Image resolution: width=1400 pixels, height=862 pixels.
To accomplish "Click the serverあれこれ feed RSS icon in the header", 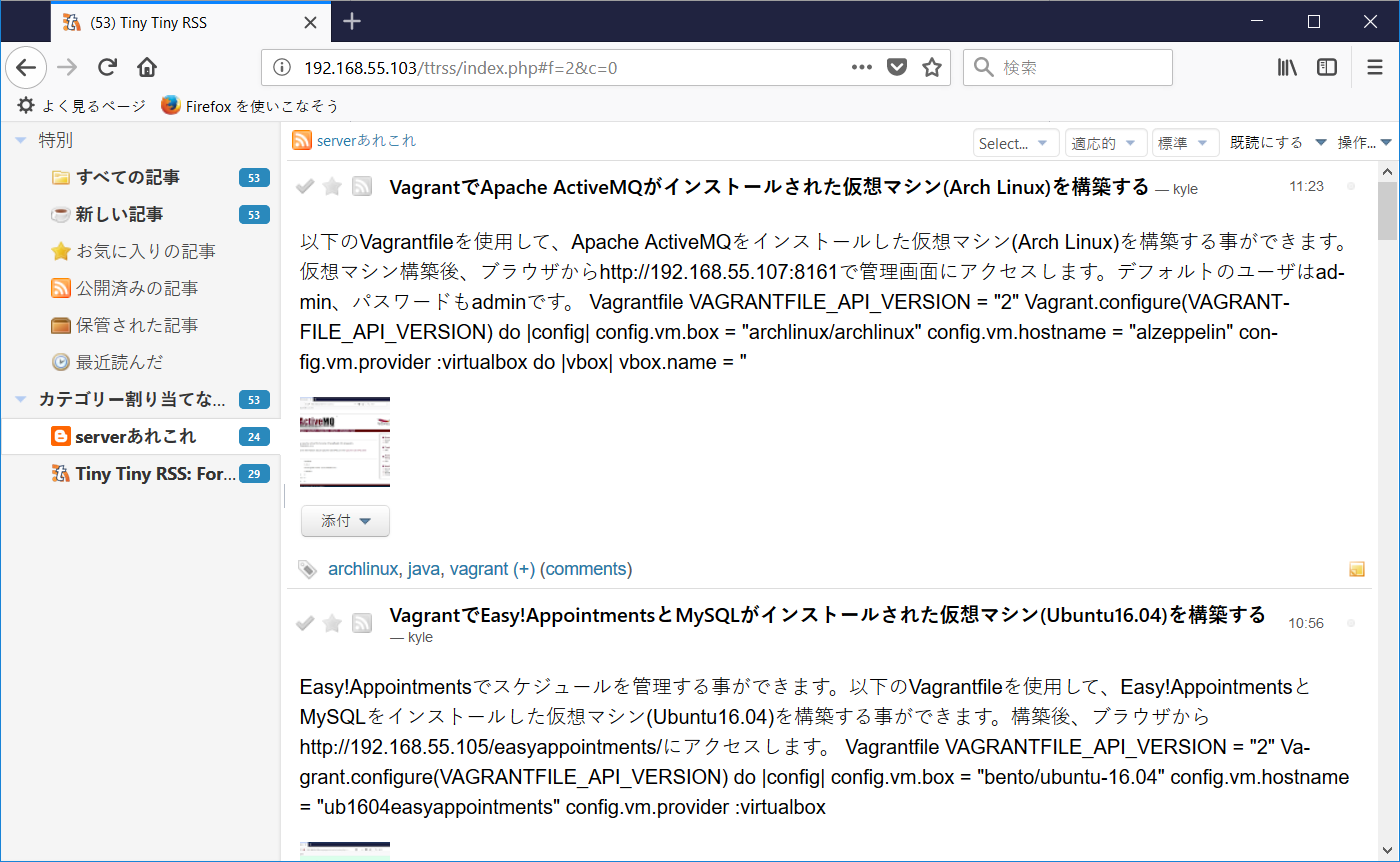I will click(x=301, y=141).
